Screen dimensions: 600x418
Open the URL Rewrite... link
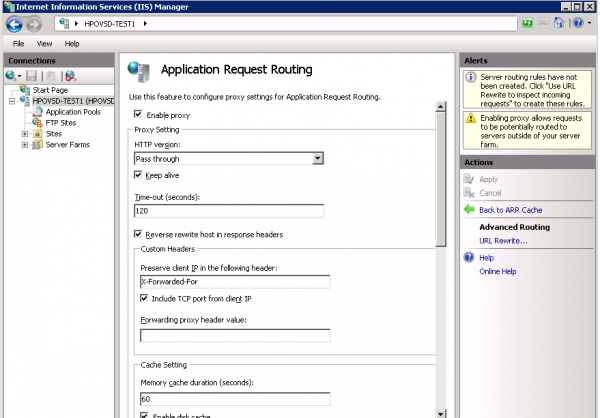[503, 241]
